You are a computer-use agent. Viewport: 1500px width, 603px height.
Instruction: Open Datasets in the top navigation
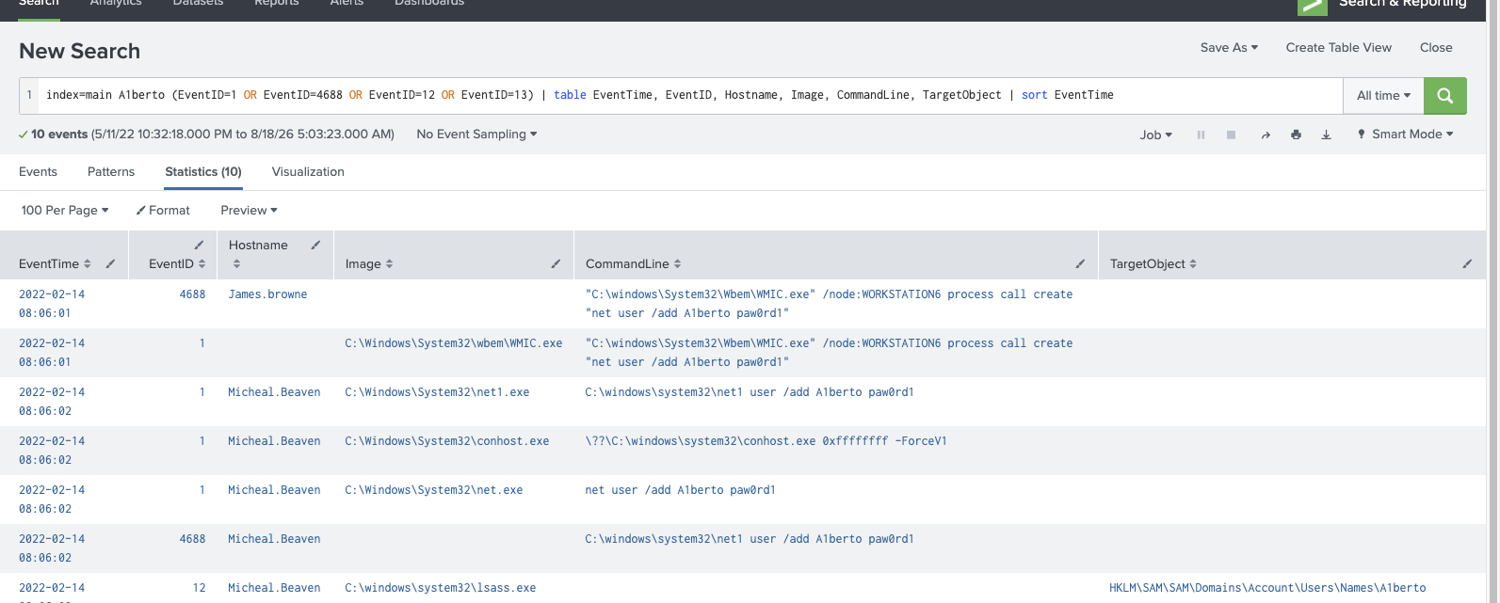(198, 3)
